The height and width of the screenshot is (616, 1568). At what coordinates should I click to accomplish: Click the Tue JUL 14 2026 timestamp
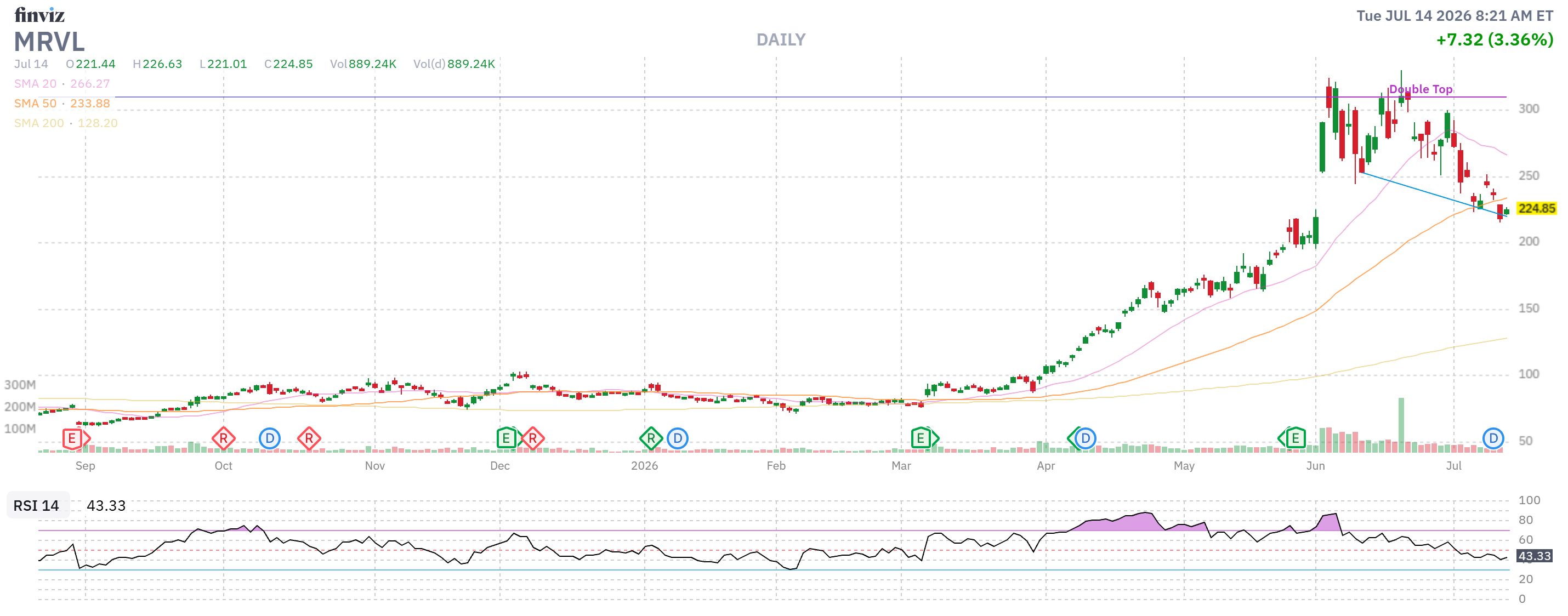pos(1455,16)
